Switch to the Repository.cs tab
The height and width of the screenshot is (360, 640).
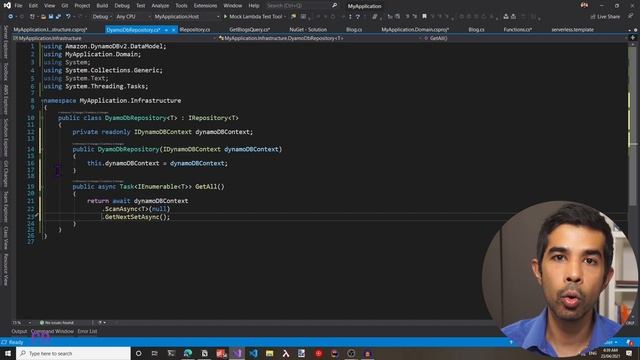coord(195,30)
